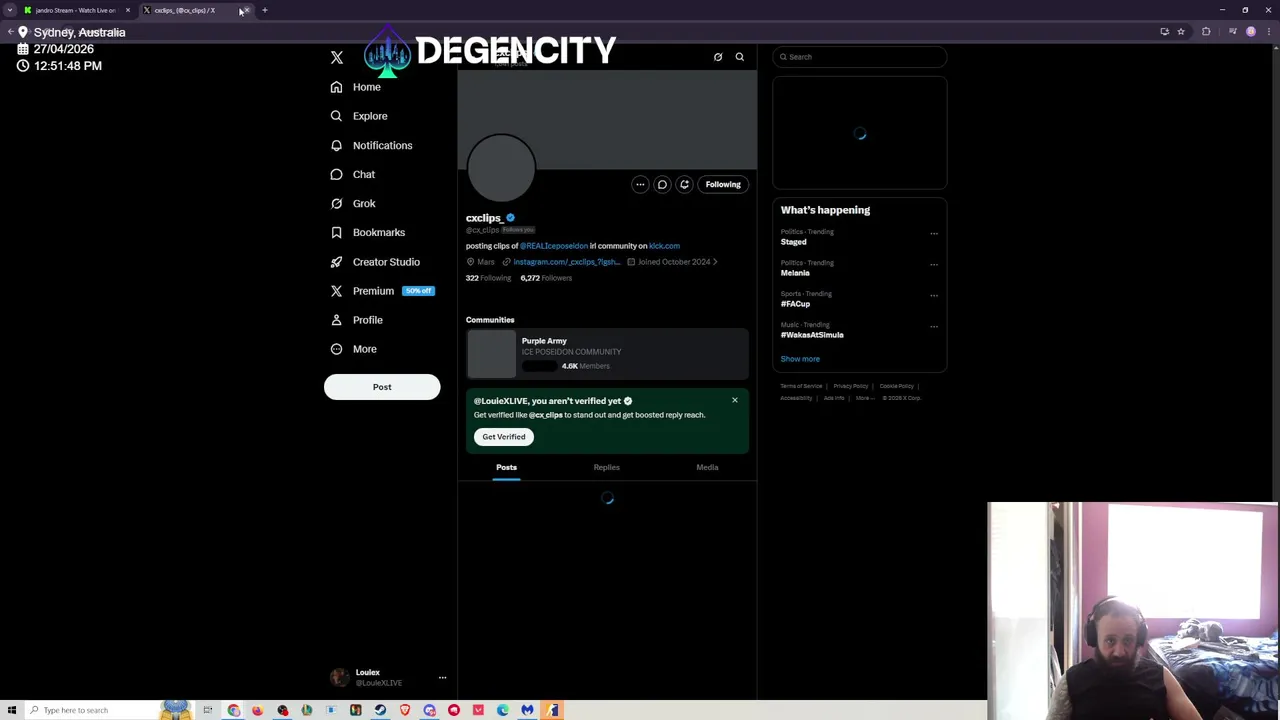View the 322 Following list

coord(488,278)
